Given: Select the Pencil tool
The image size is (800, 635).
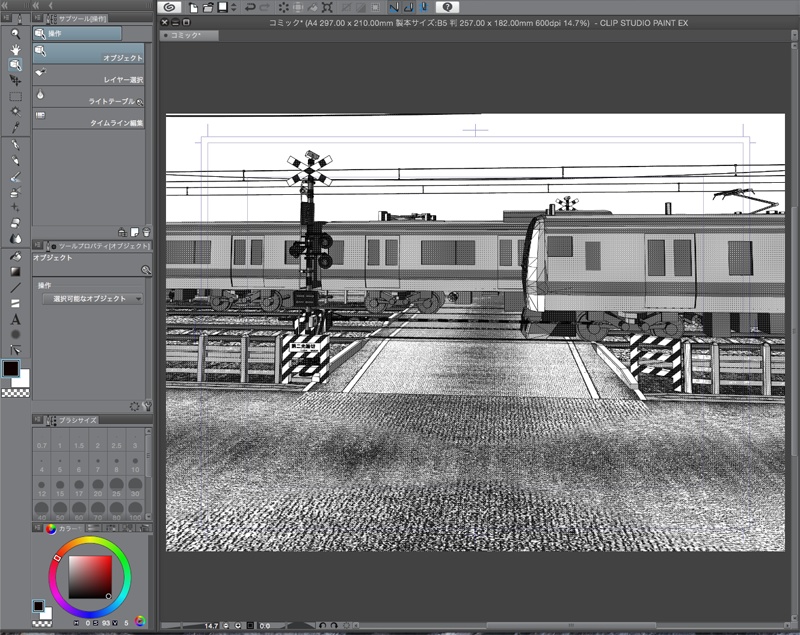Looking at the screenshot, I should pyautogui.click(x=16, y=161).
